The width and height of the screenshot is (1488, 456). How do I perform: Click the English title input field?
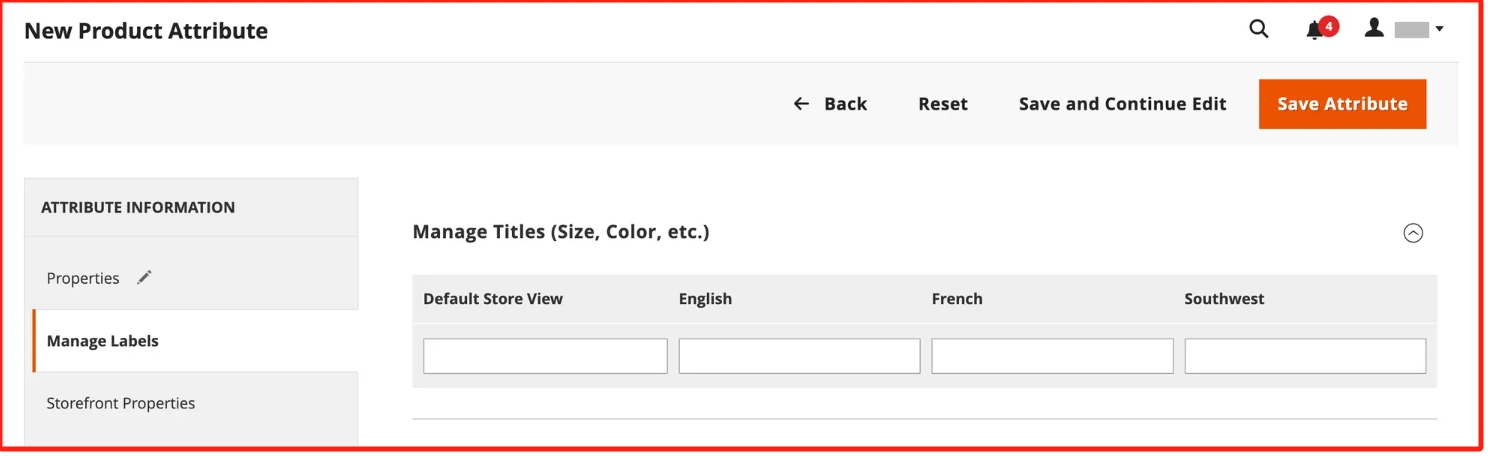point(799,356)
